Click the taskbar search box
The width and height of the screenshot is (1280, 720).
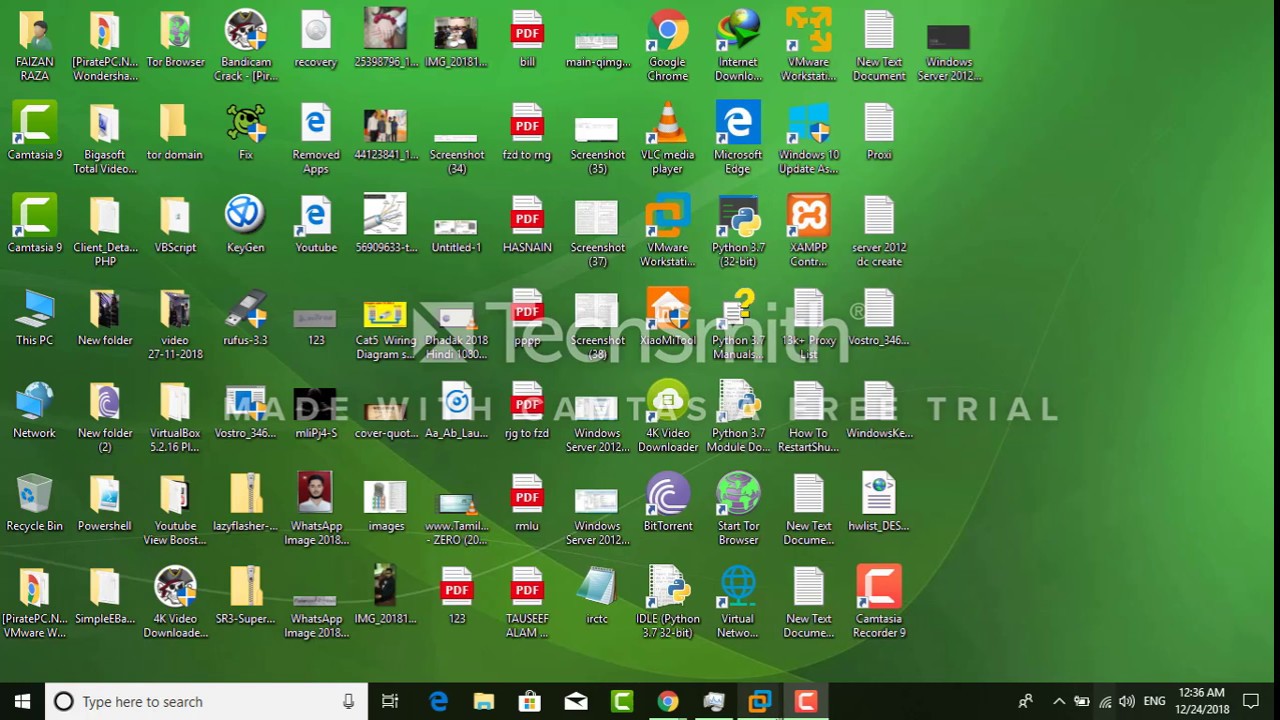[x=207, y=701]
